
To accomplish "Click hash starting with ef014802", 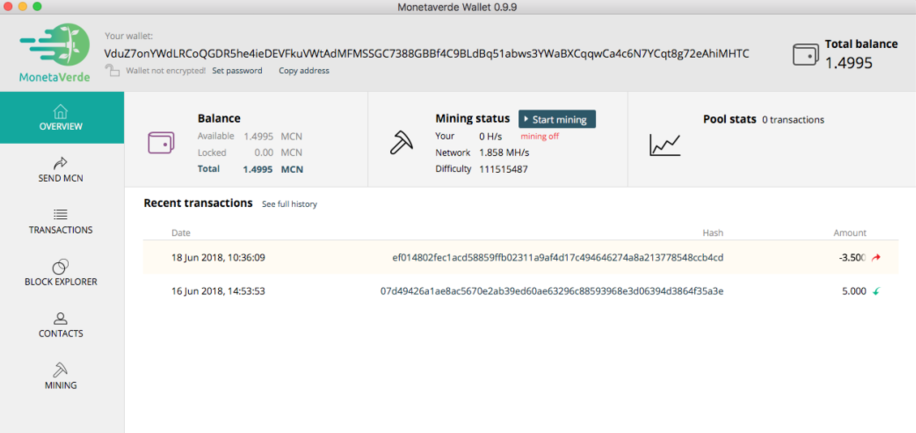I will click(x=558, y=258).
